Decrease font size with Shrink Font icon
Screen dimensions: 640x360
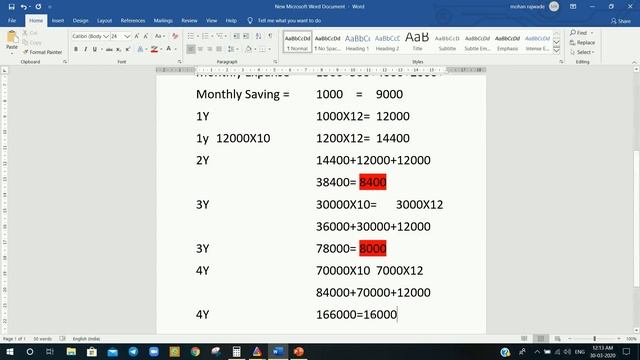coord(146,36)
